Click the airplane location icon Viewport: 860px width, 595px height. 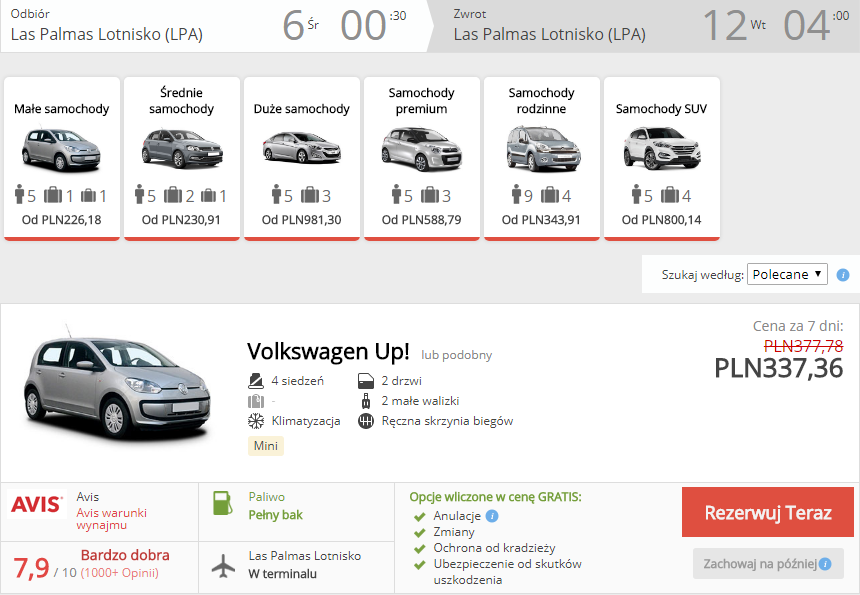222,564
